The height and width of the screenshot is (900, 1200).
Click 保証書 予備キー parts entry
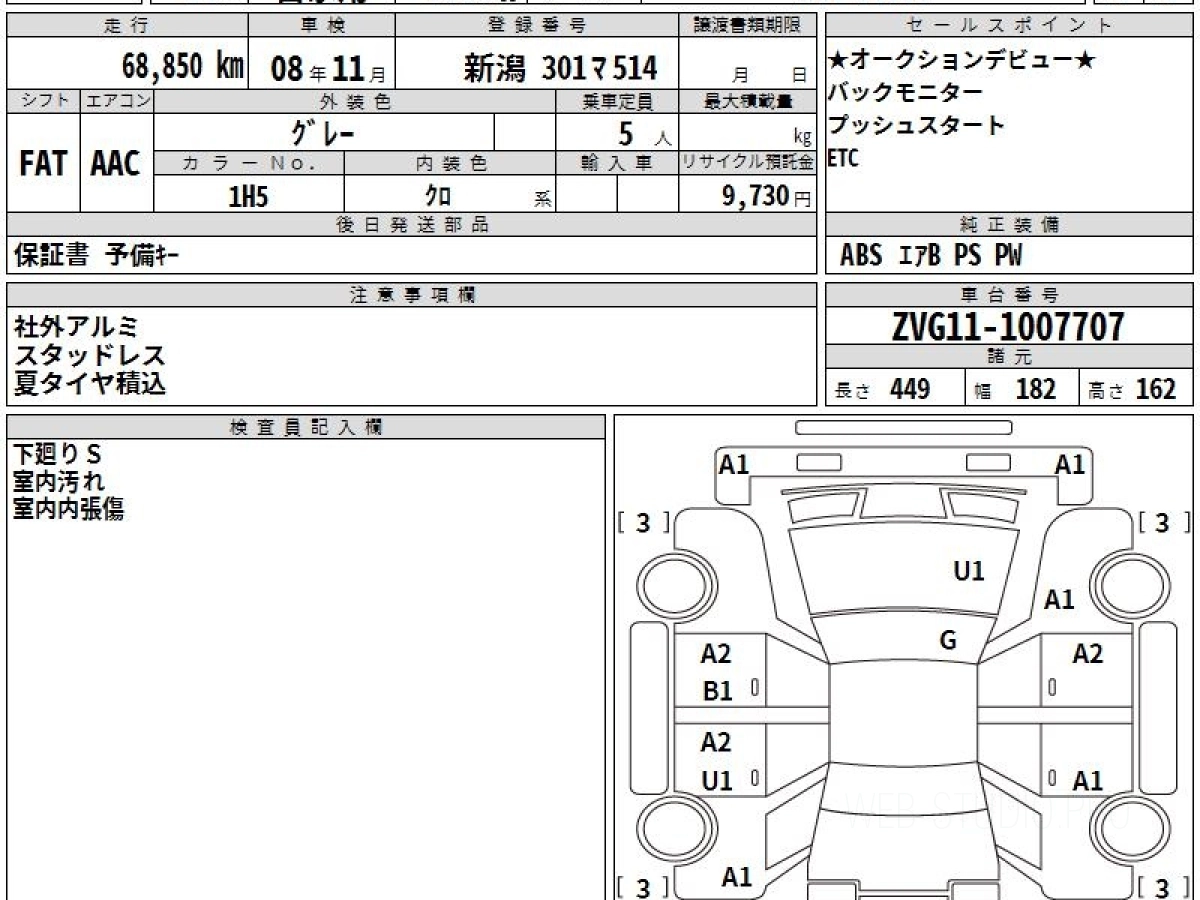[x=97, y=256]
